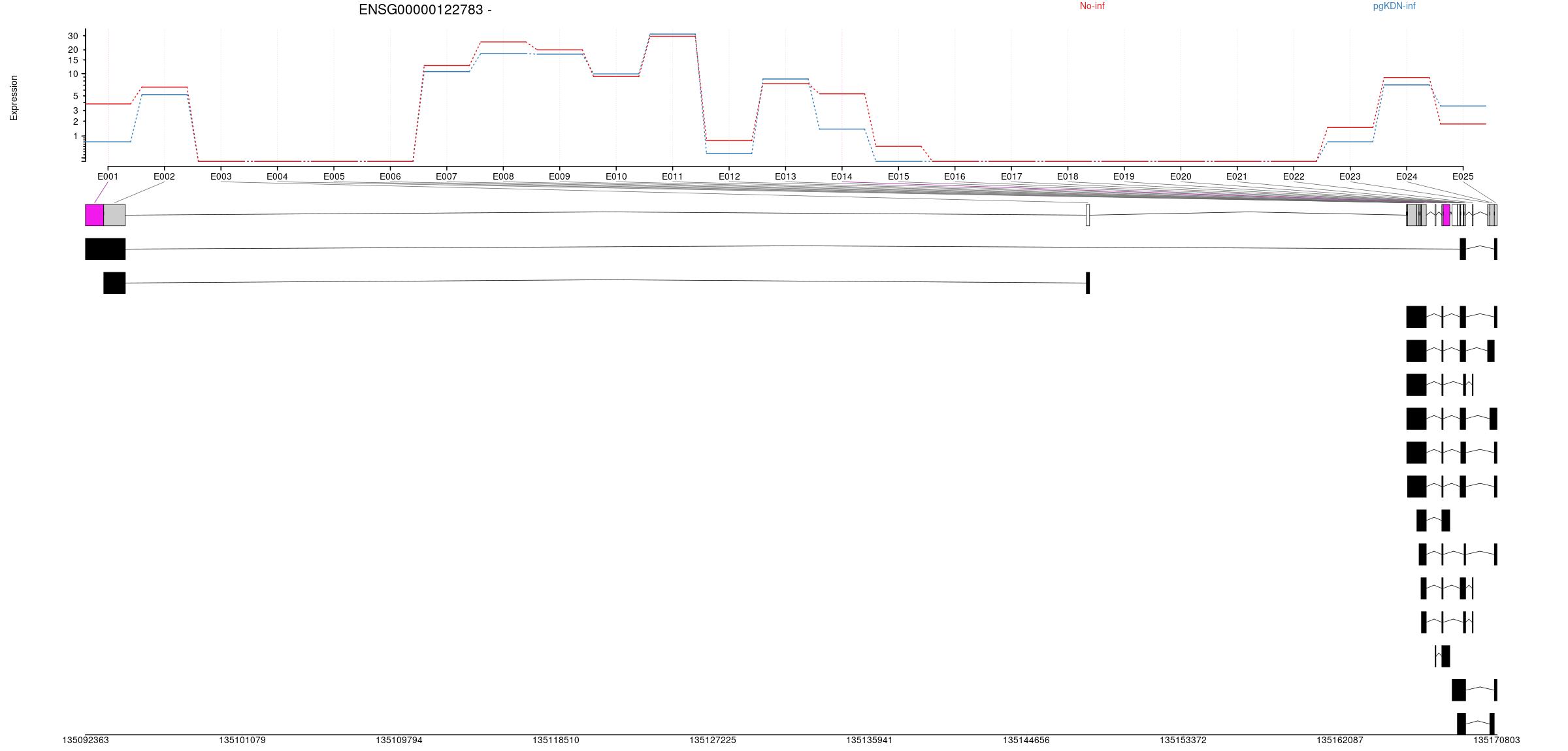
Task: Click exon label E003
Action: [221, 176]
